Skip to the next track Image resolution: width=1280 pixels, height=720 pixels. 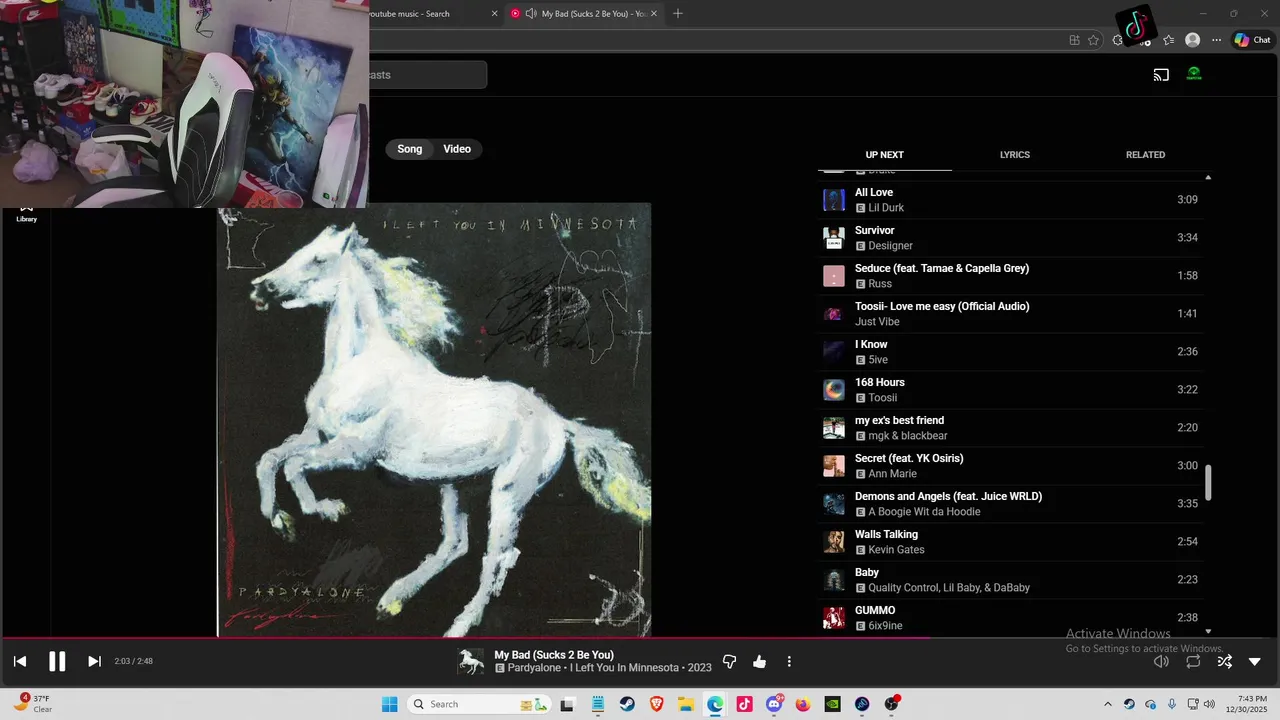(94, 661)
